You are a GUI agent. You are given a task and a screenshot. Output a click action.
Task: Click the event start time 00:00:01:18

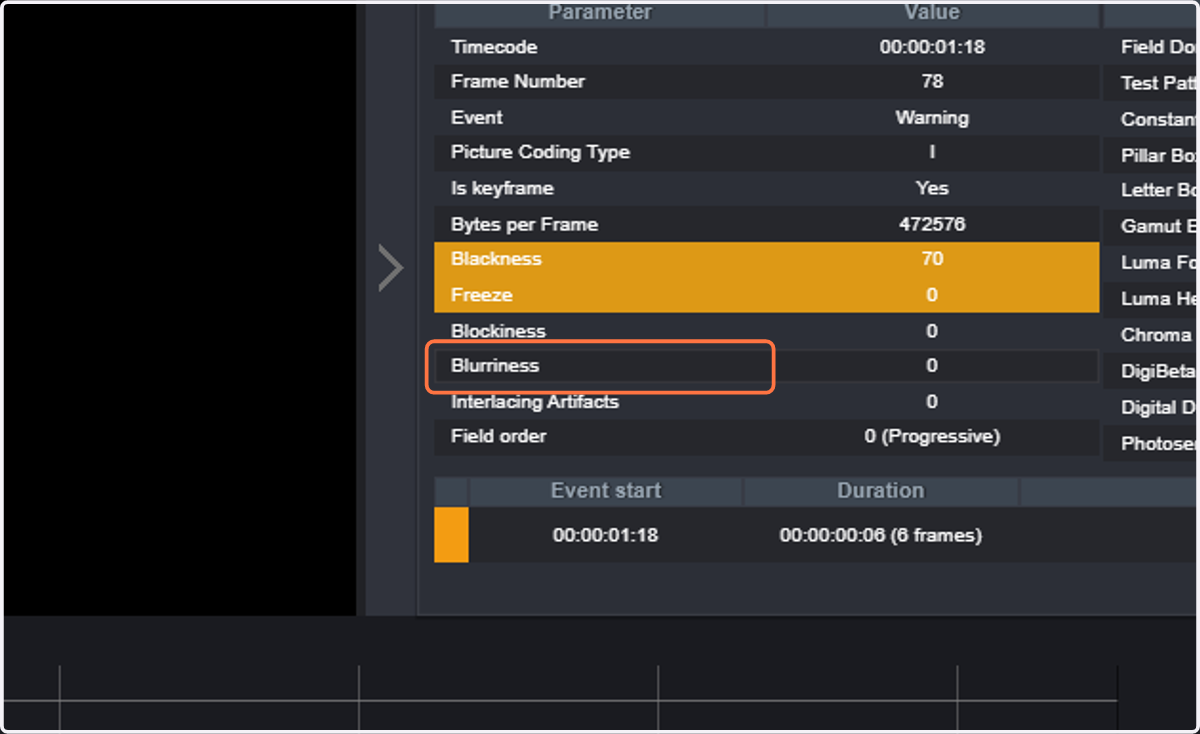(x=606, y=535)
